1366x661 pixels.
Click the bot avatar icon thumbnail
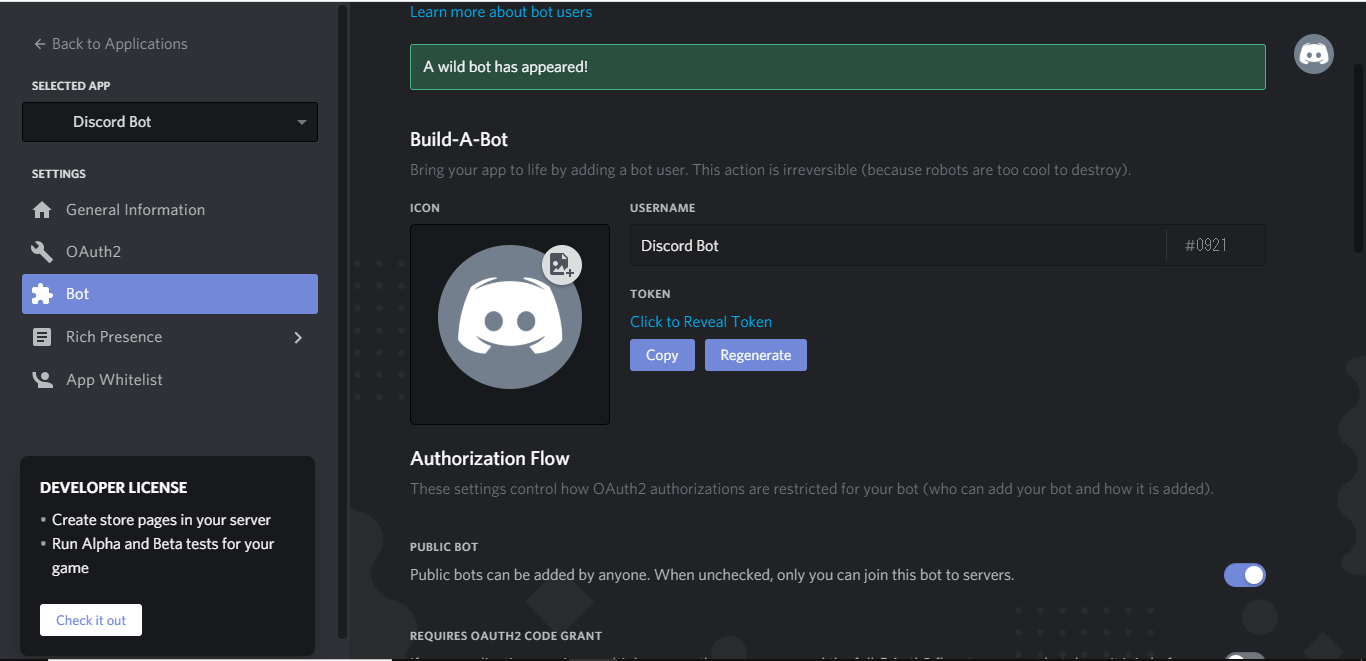[x=510, y=324]
